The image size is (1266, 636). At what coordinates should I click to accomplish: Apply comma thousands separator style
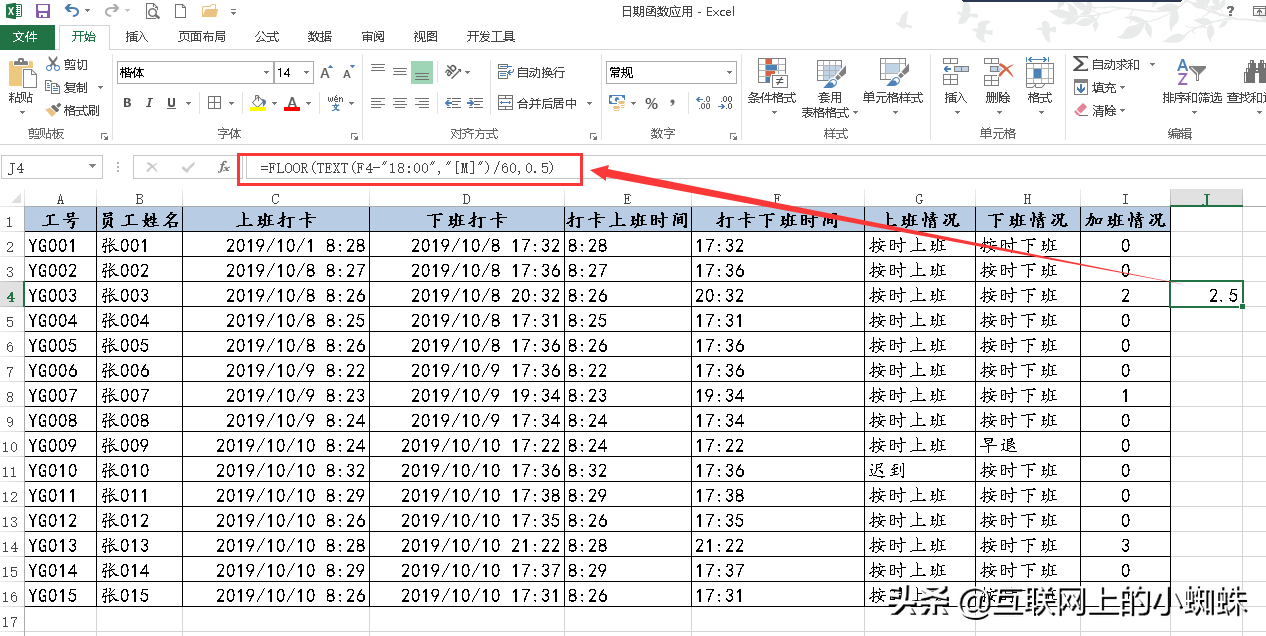(673, 103)
